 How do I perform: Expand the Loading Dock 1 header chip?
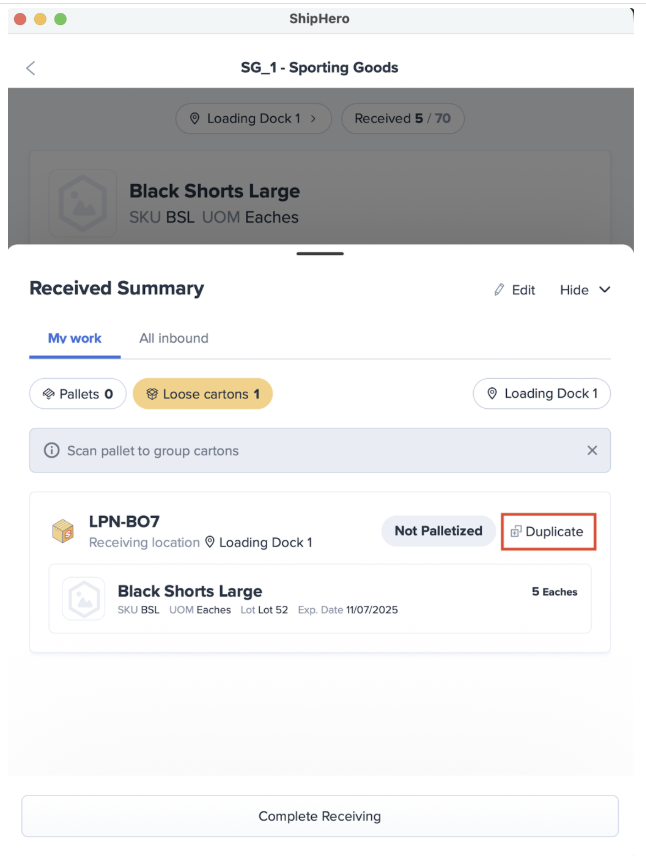point(253,118)
